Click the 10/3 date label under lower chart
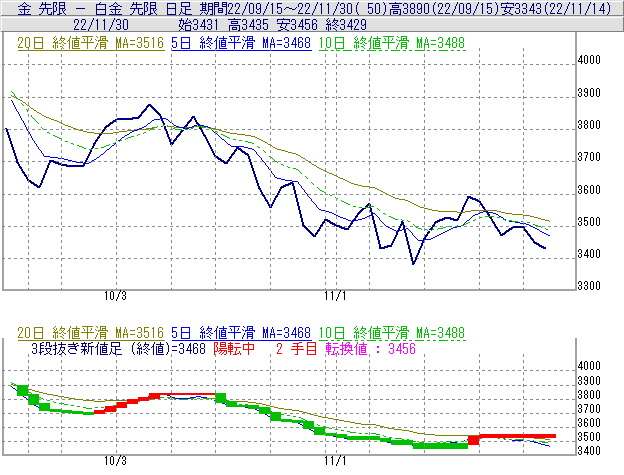624x475 pixels. point(115,461)
